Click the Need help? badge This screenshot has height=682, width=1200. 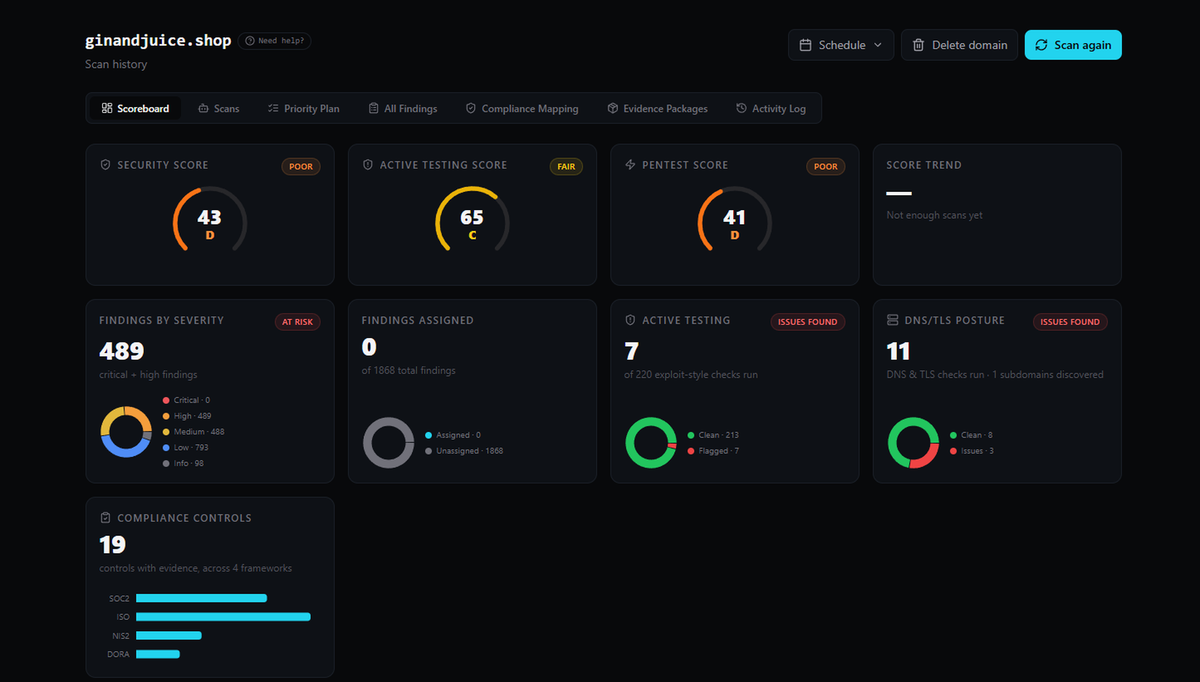pyautogui.click(x=275, y=41)
